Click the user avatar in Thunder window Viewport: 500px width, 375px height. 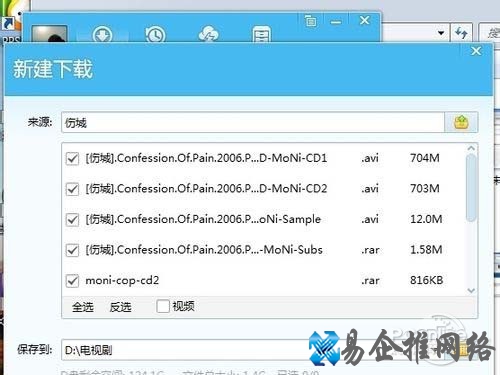pyautogui.click(x=49, y=33)
